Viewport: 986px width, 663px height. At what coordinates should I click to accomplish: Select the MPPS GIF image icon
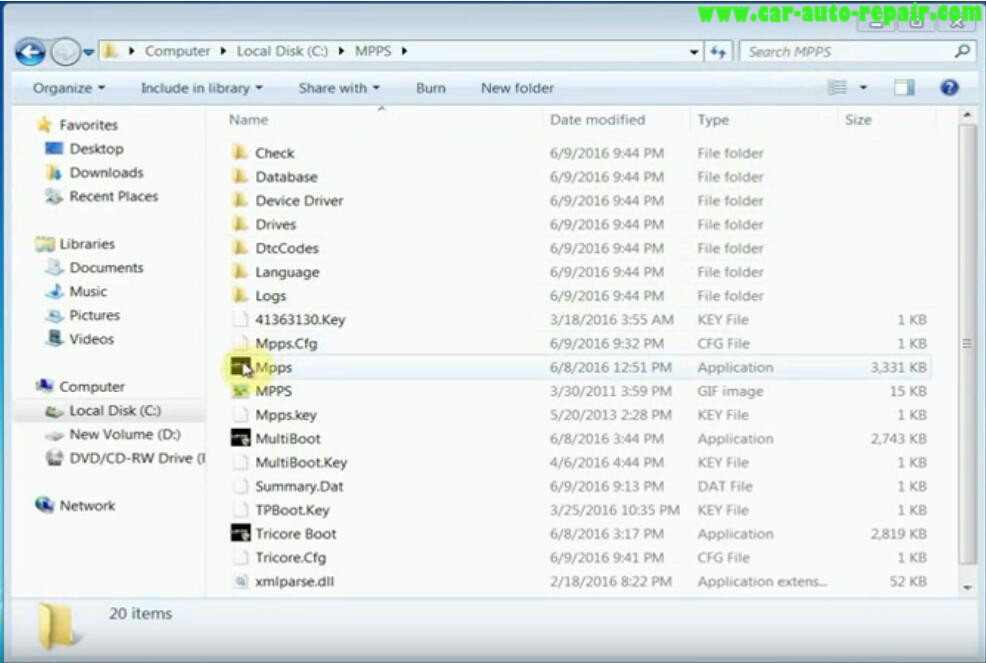point(240,391)
